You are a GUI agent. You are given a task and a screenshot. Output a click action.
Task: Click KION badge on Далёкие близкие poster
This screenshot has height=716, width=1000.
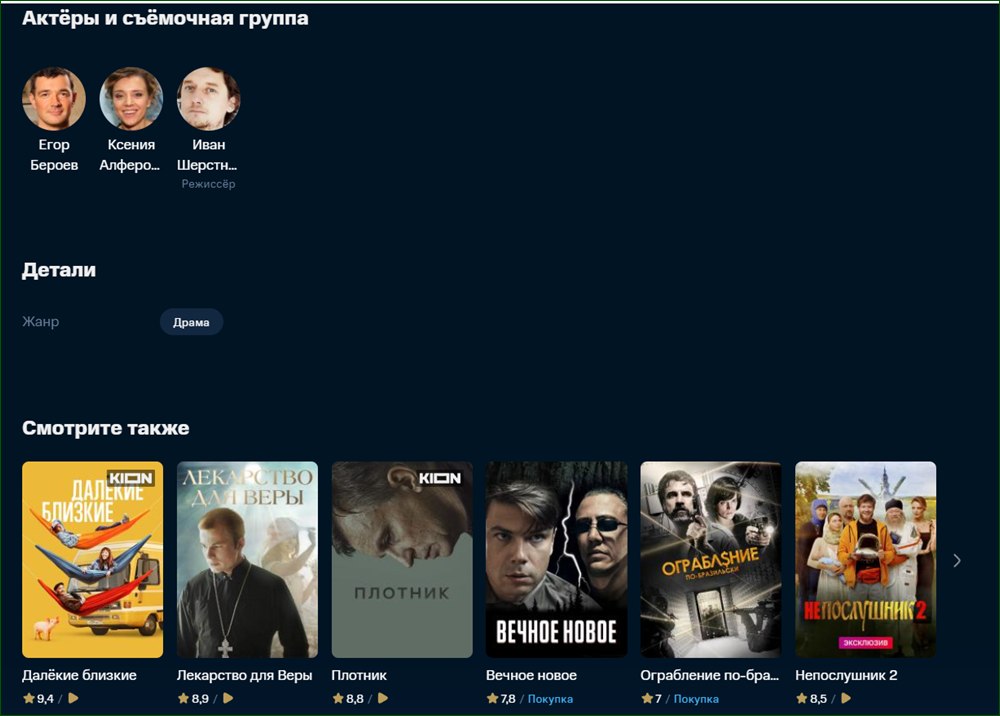pyautogui.click(x=131, y=478)
